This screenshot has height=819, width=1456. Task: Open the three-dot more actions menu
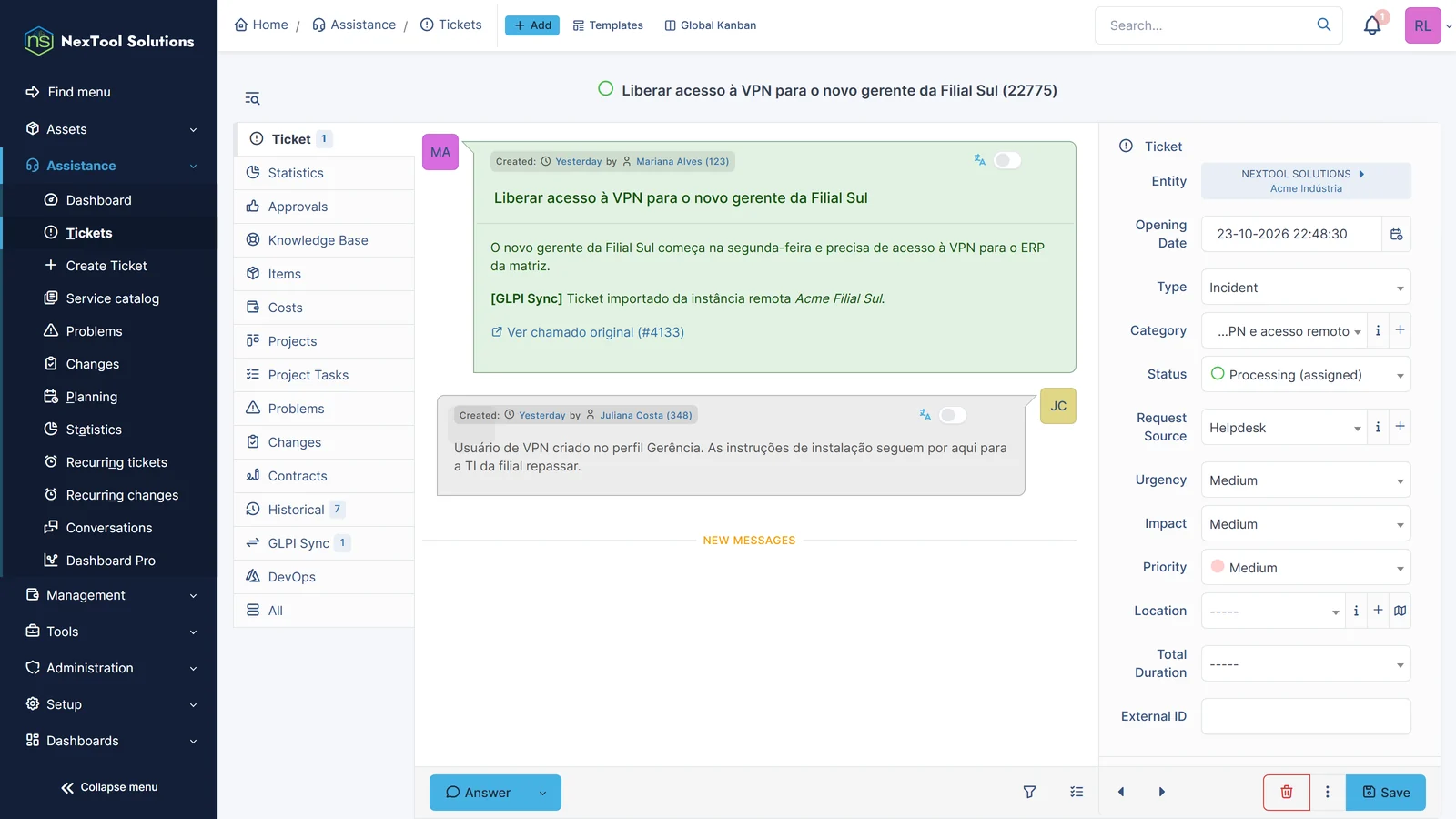tap(1328, 793)
